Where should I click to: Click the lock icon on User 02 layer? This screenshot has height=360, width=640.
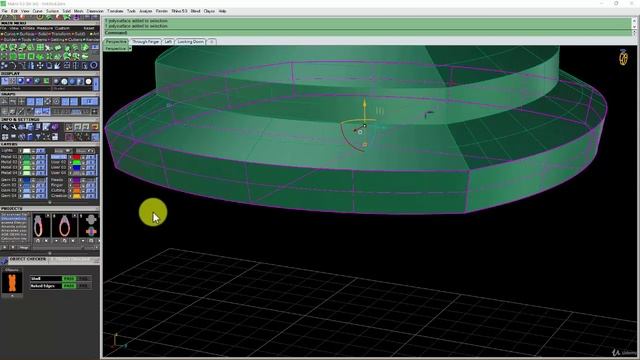click(83, 162)
